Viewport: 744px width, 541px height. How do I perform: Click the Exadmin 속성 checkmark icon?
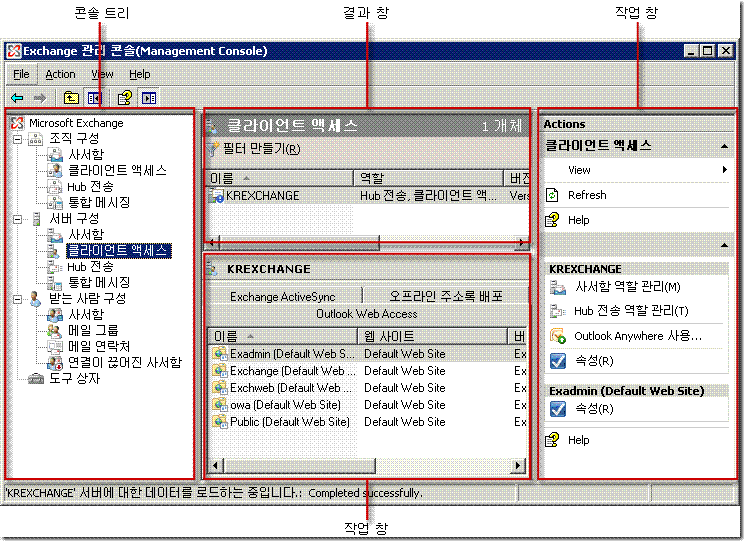(x=558, y=409)
